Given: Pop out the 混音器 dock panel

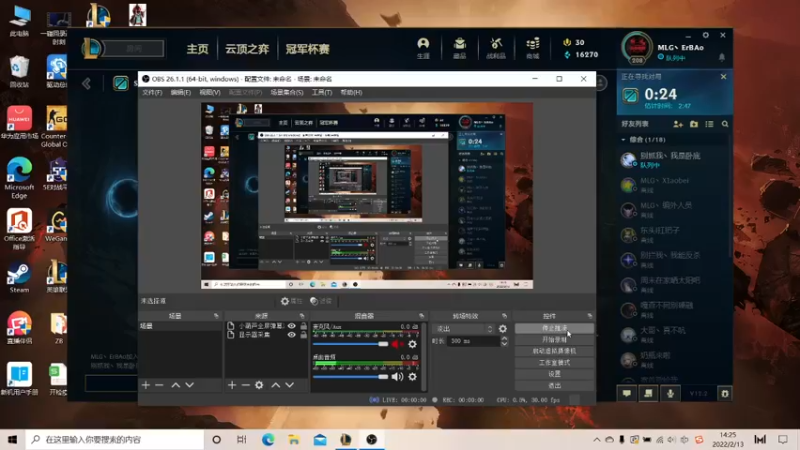Looking at the screenshot, I should point(421,316).
